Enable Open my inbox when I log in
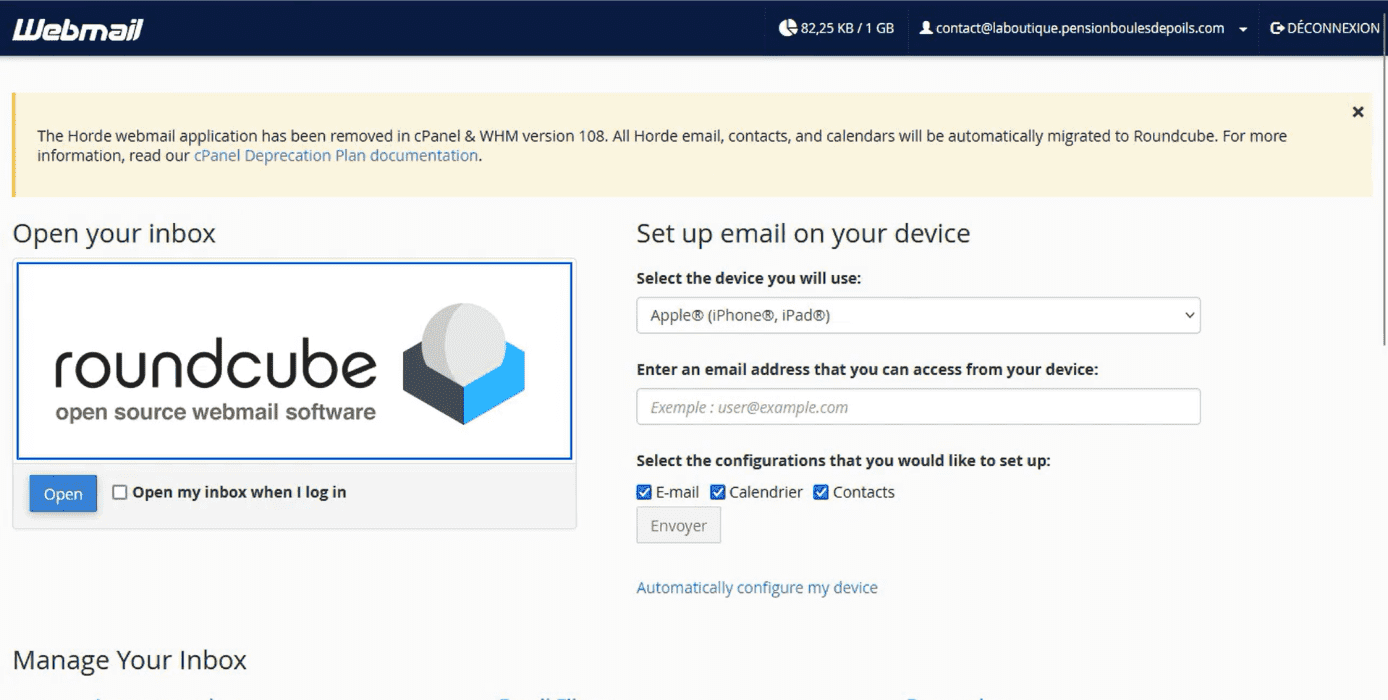1388x700 pixels. [x=120, y=492]
